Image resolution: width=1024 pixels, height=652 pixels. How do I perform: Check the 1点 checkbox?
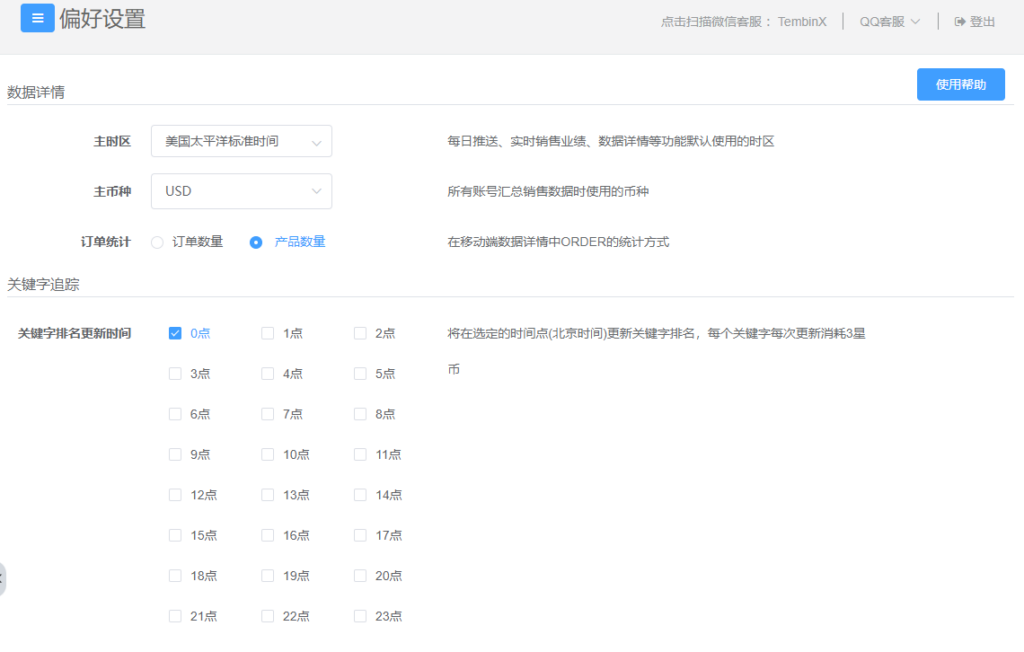pyautogui.click(x=268, y=333)
